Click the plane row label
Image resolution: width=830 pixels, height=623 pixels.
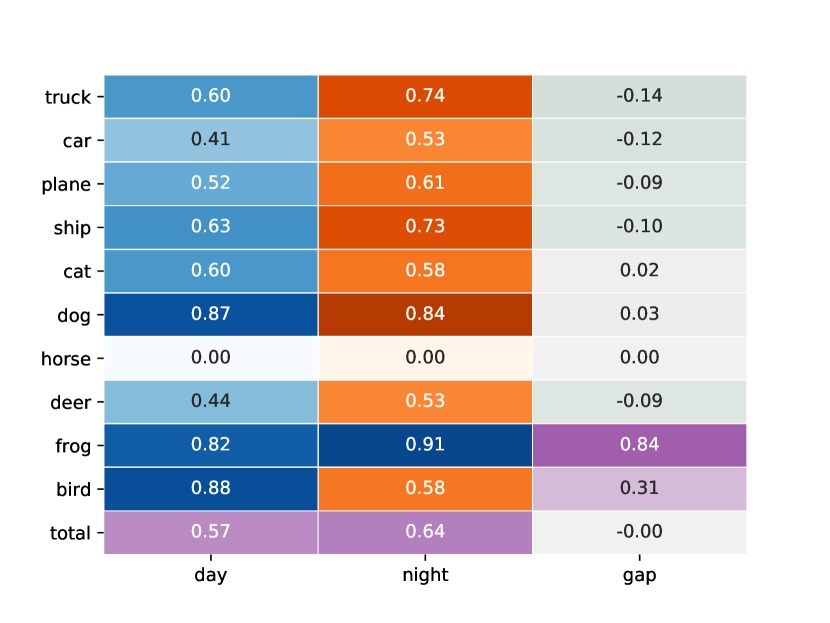tap(66, 185)
